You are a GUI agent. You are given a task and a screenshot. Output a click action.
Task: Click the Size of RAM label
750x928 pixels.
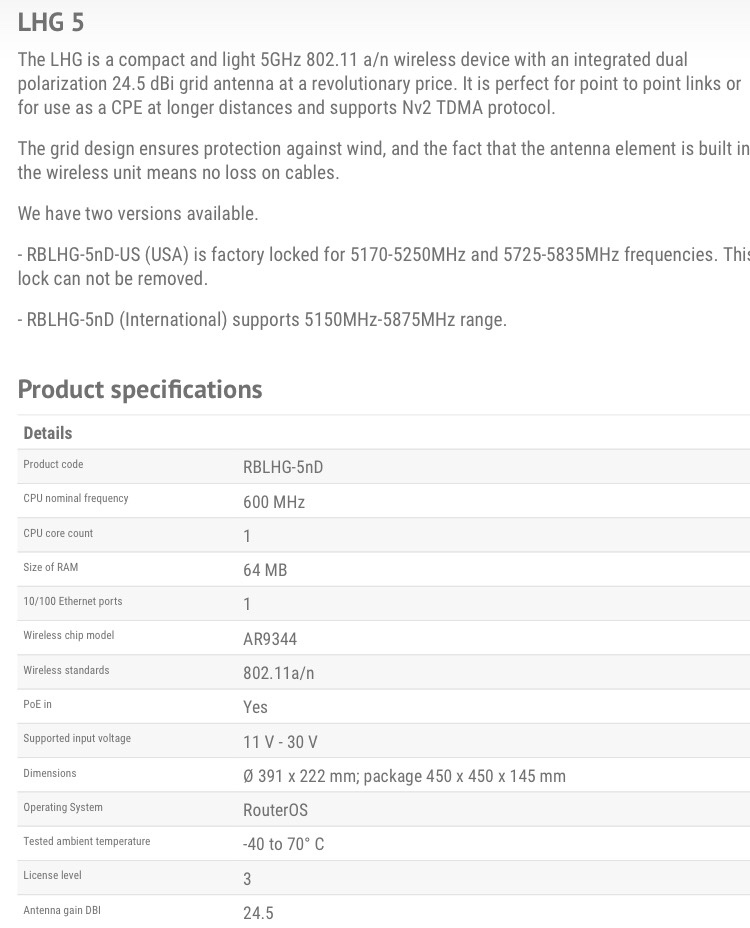pyautogui.click(x=51, y=567)
